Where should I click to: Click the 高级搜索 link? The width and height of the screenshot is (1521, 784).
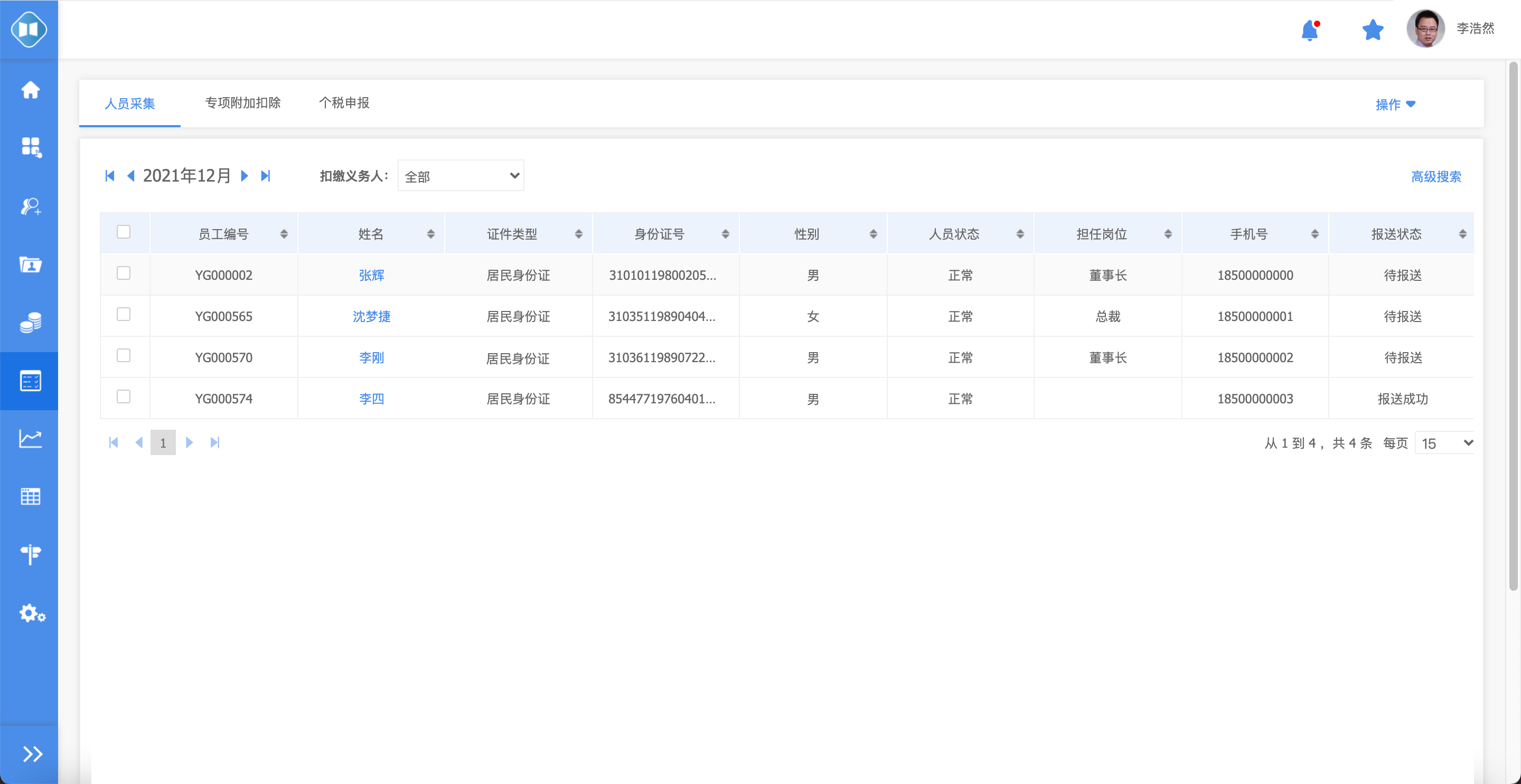(x=1435, y=176)
